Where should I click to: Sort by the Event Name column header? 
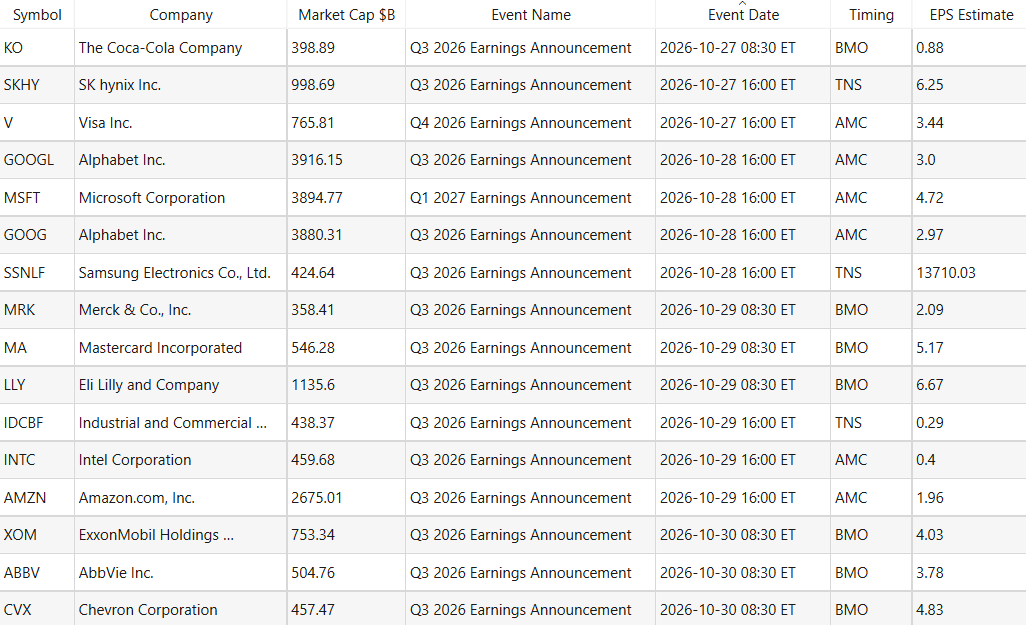click(x=531, y=15)
